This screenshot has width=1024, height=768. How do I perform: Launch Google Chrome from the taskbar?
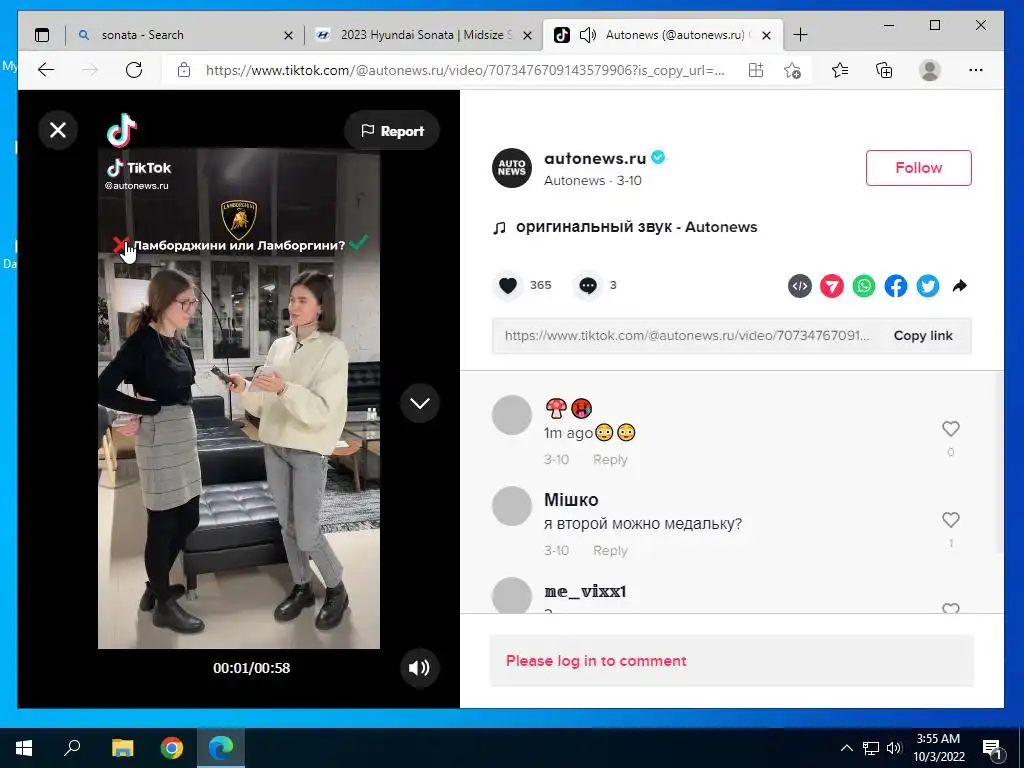point(172,748)
